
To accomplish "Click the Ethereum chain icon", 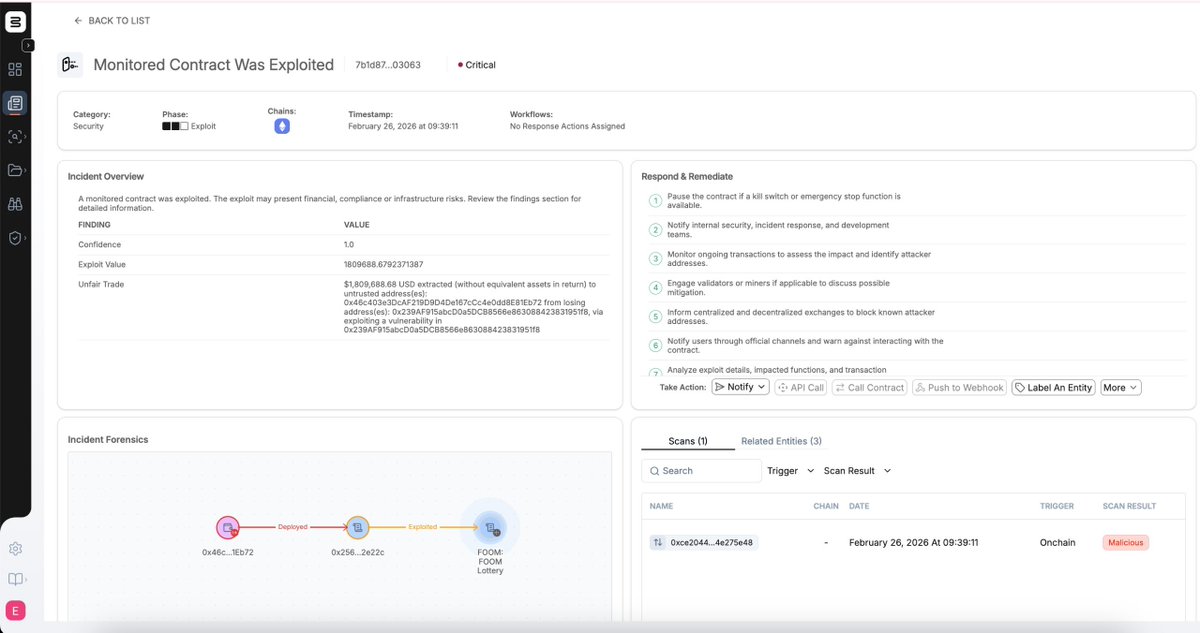I will pos(282,127).
